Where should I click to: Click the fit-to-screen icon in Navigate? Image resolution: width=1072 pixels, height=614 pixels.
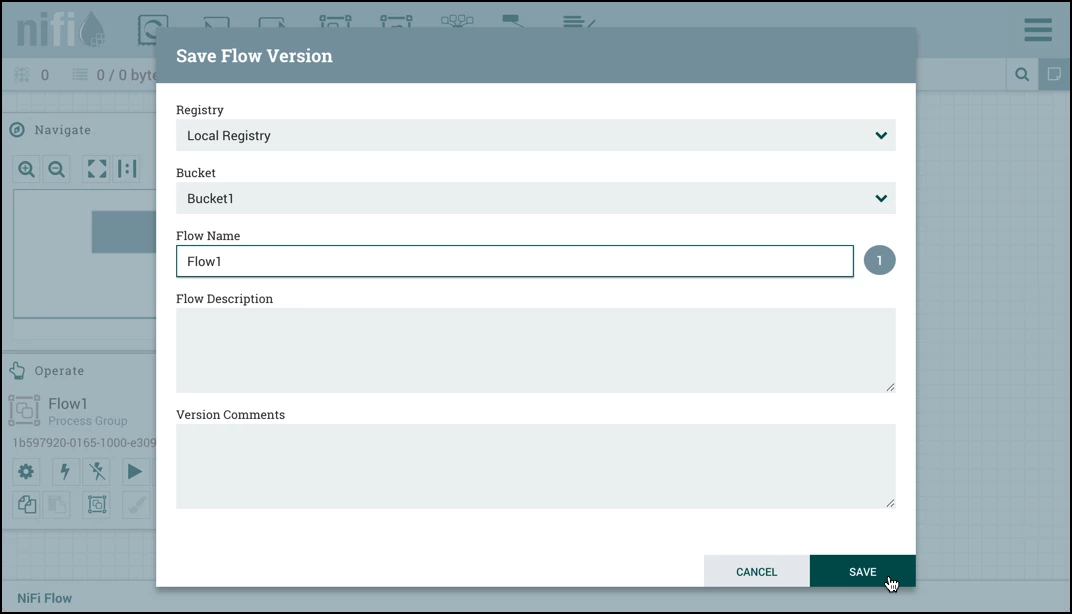click(x=97, y=169)
